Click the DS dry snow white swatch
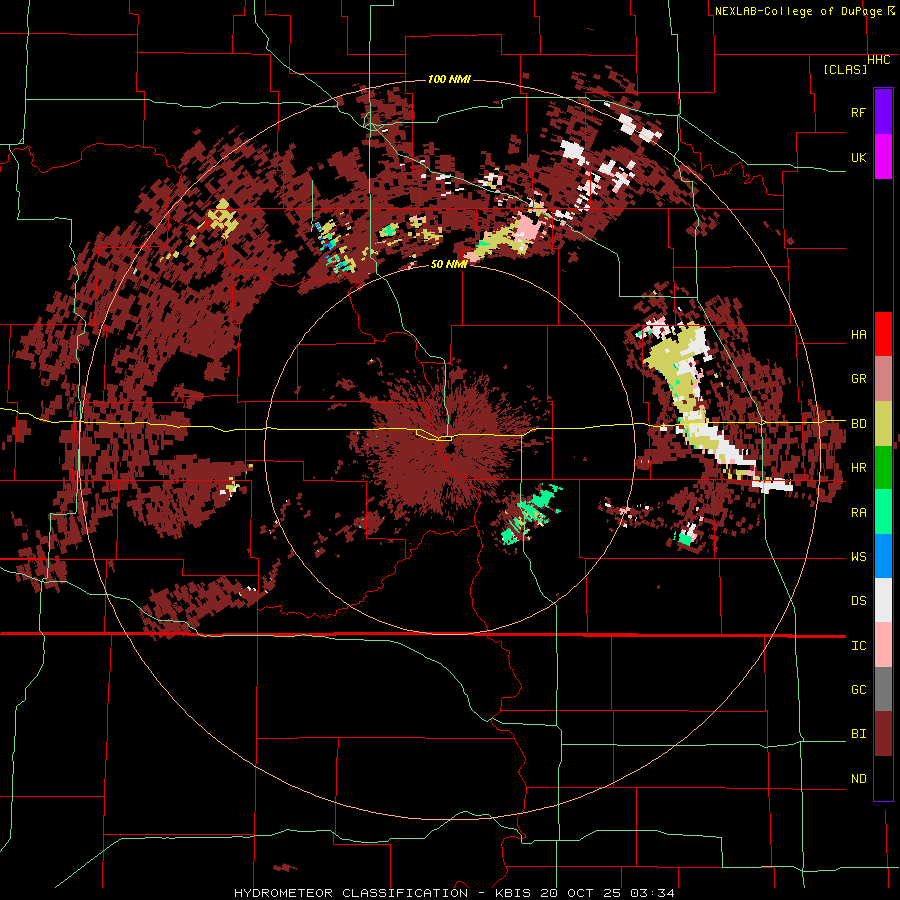900x900 pixels. [883, 600]
